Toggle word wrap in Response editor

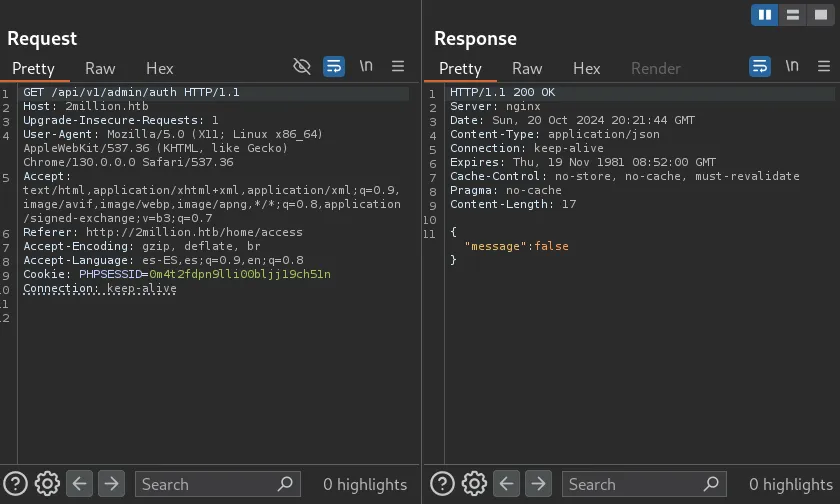pos(760,67)
